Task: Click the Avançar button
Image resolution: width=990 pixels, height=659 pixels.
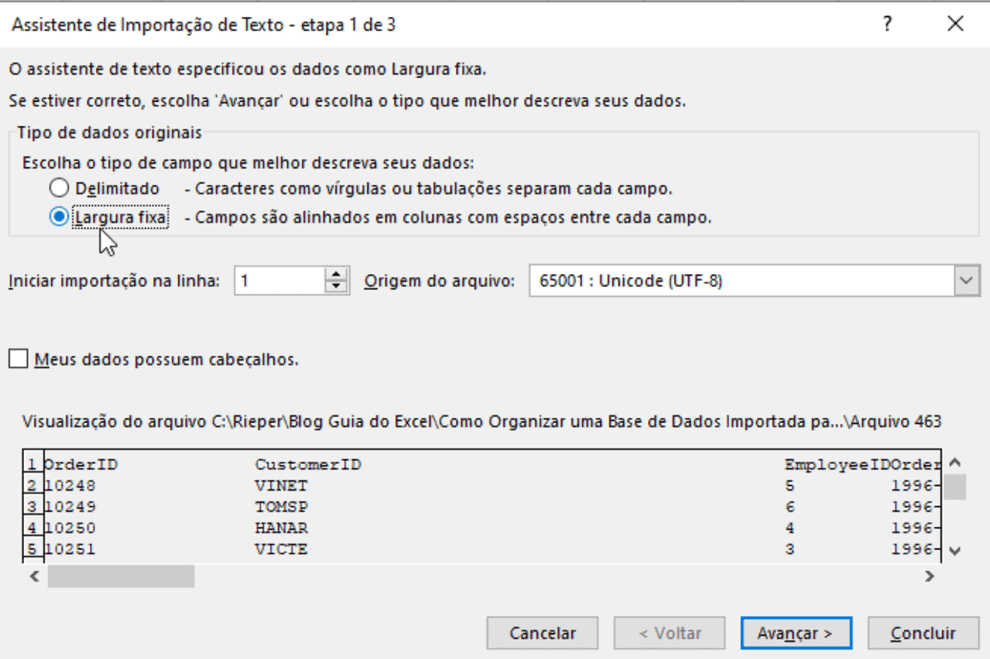Action: pyautogui.click(x=795, y=633)
